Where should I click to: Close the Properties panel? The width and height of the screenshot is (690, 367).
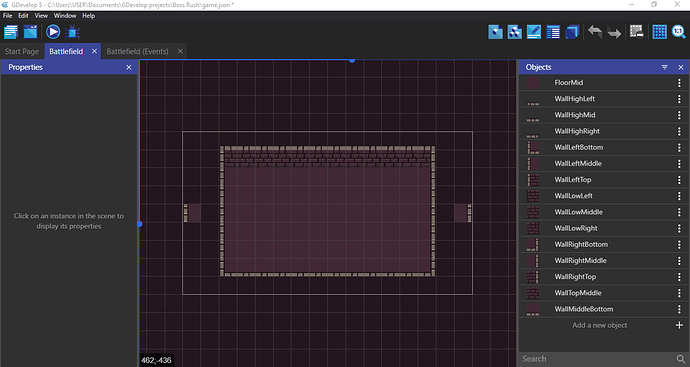click(x=128, y=67)
